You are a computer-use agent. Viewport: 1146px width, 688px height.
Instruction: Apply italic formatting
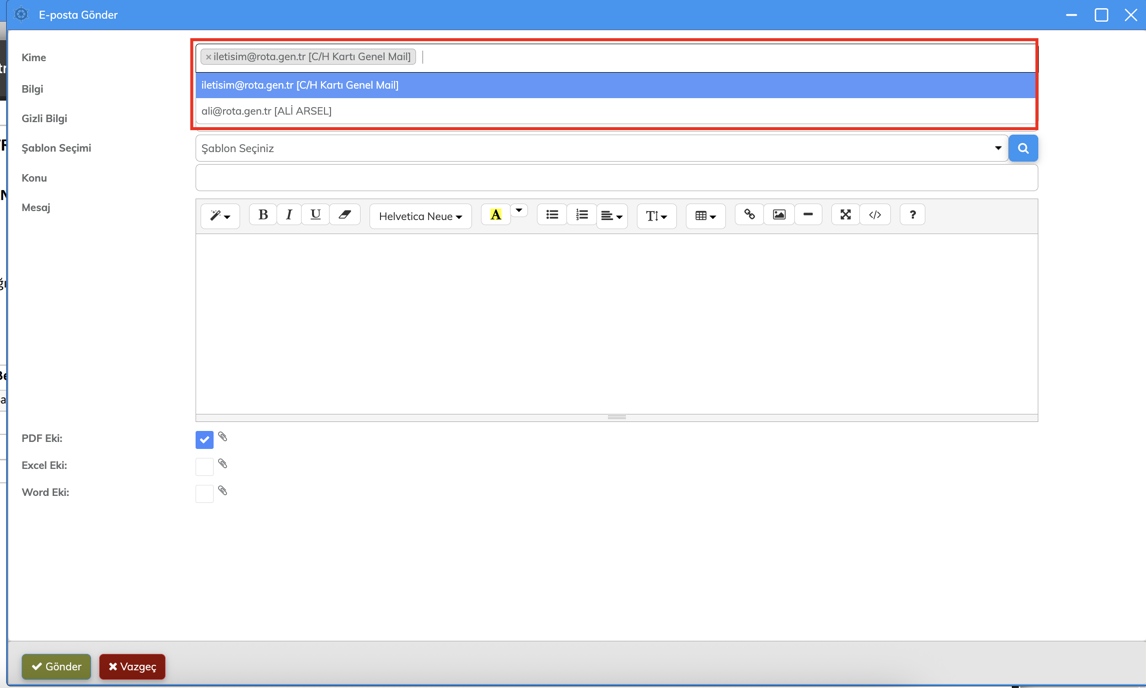(x=289, y=215)
